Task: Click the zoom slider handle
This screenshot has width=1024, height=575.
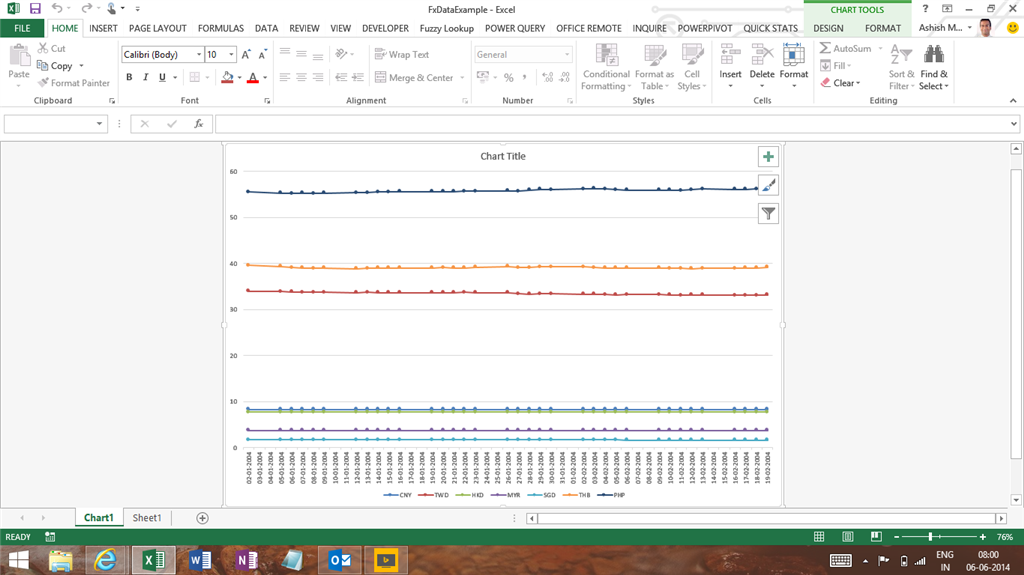Action: coord(931,536)
